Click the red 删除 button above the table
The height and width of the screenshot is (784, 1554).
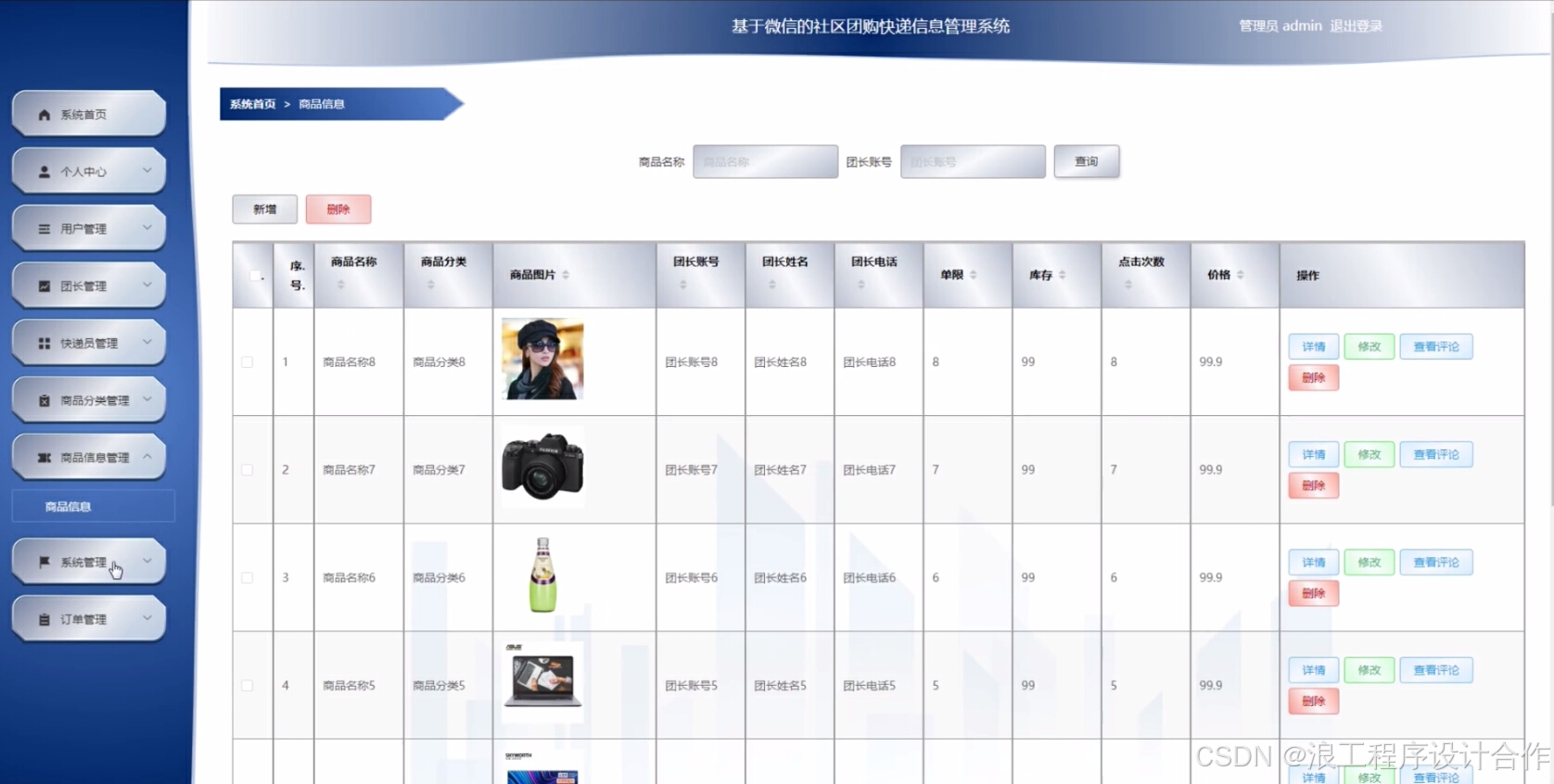pos(338,209)
